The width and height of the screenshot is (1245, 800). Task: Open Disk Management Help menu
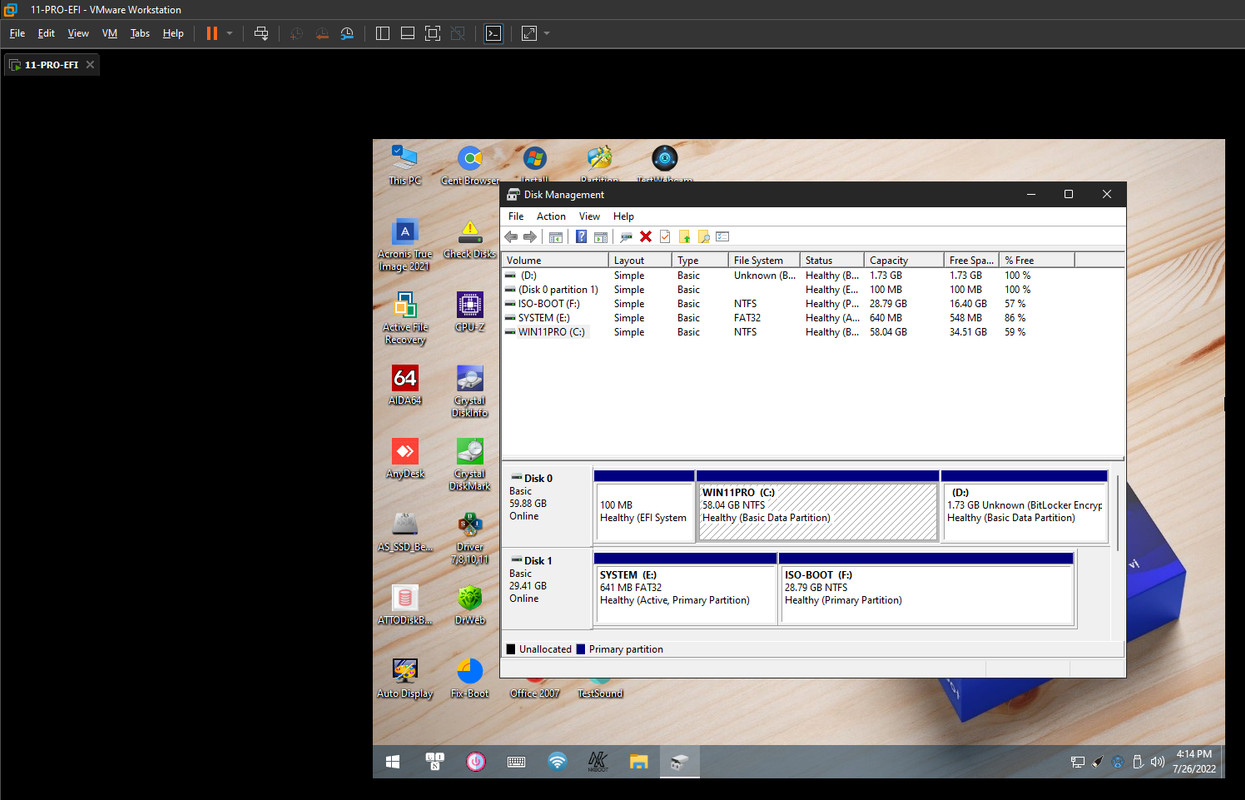(x=624, y=216)
